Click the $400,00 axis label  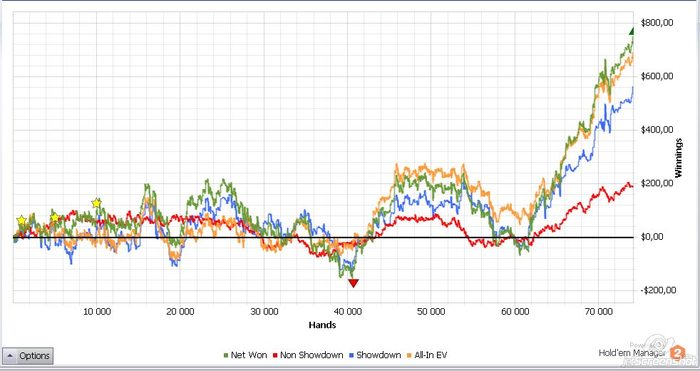[x=656, y=130]
